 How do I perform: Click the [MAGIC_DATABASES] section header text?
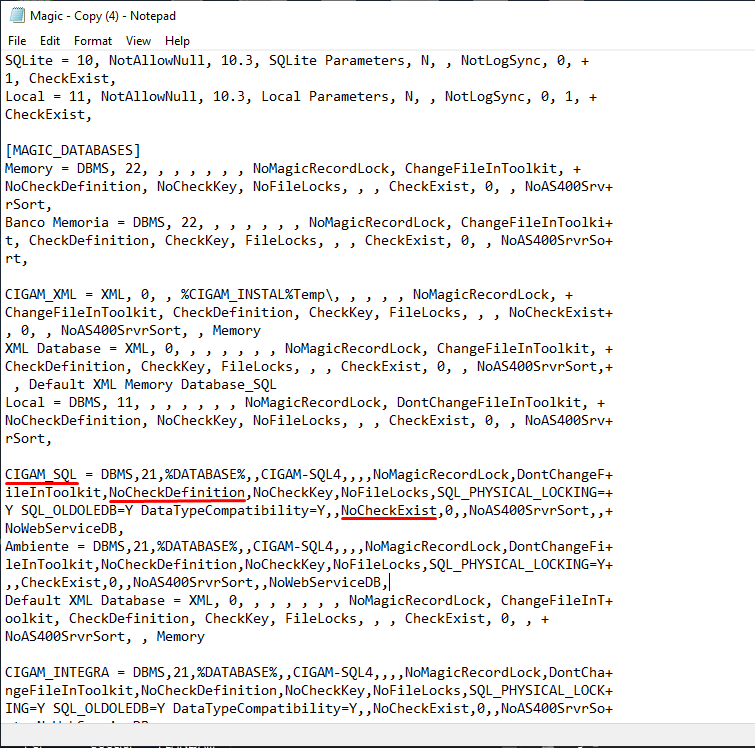(73, 150)
